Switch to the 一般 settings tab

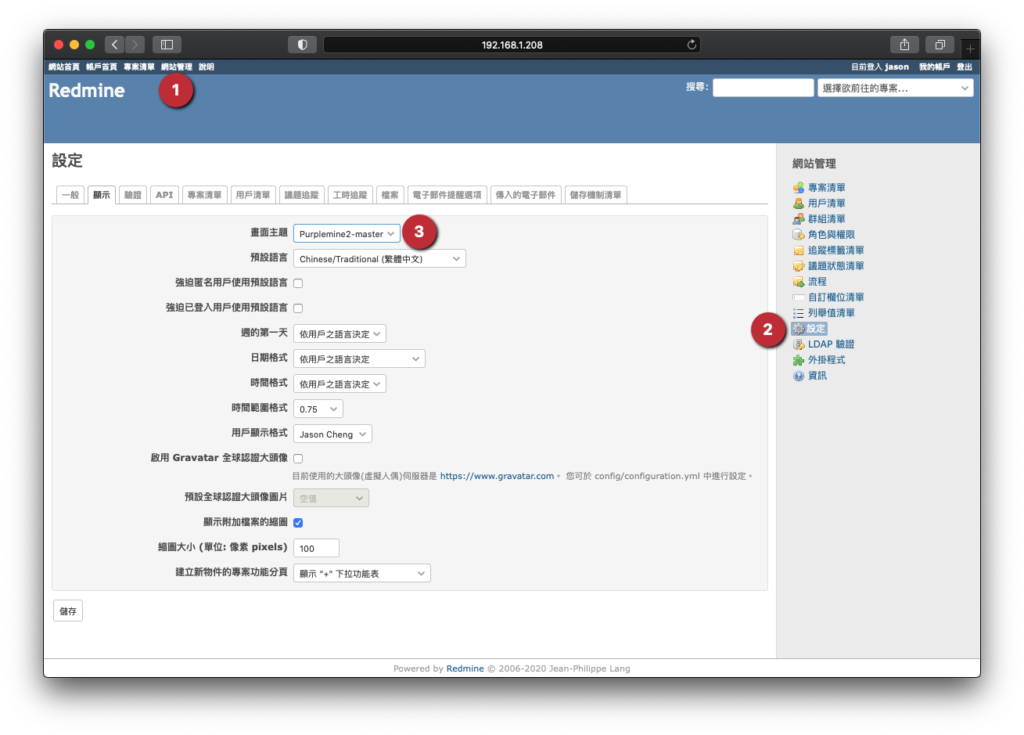(71, 195)
